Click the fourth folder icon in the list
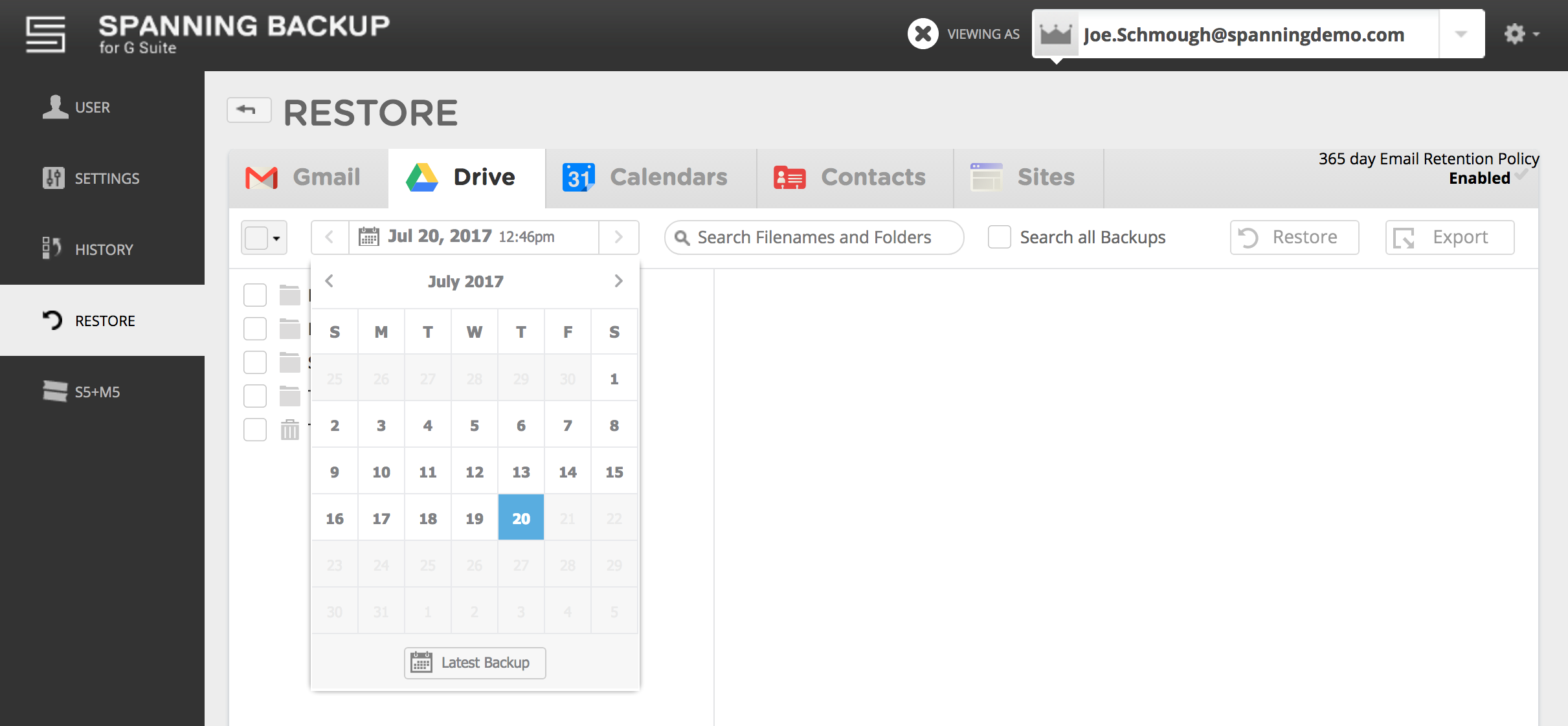Screen dimensions: 1568x726 (290, 396)
